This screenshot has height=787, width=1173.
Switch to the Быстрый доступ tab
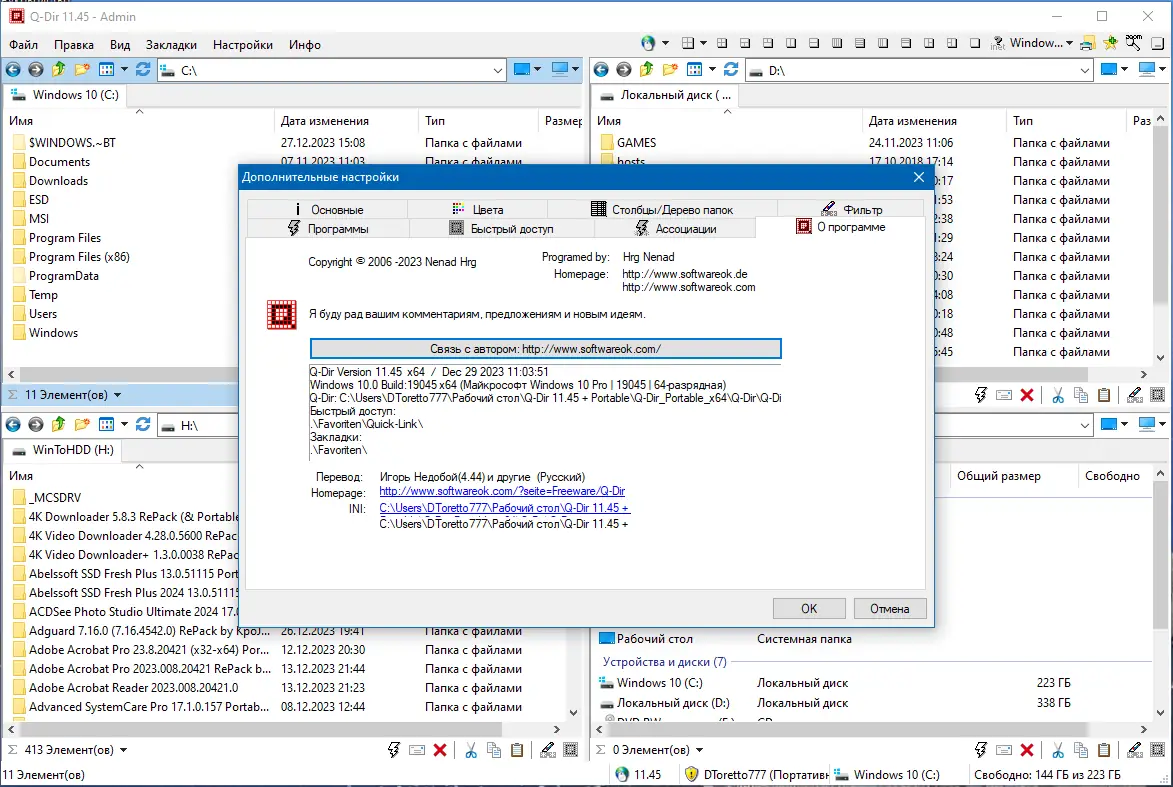tap(501, 229)
